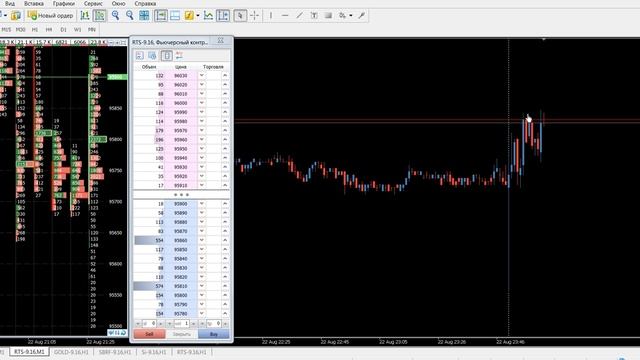Click the Закрыть button

click(x=182, y=334)
